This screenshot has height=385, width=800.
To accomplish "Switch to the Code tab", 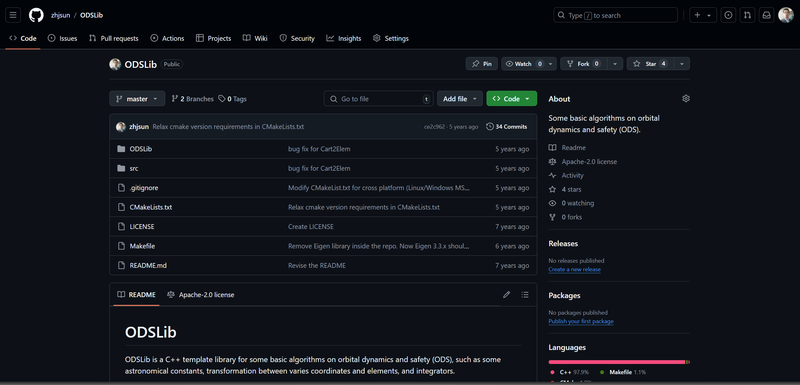I will pos(23,38).
